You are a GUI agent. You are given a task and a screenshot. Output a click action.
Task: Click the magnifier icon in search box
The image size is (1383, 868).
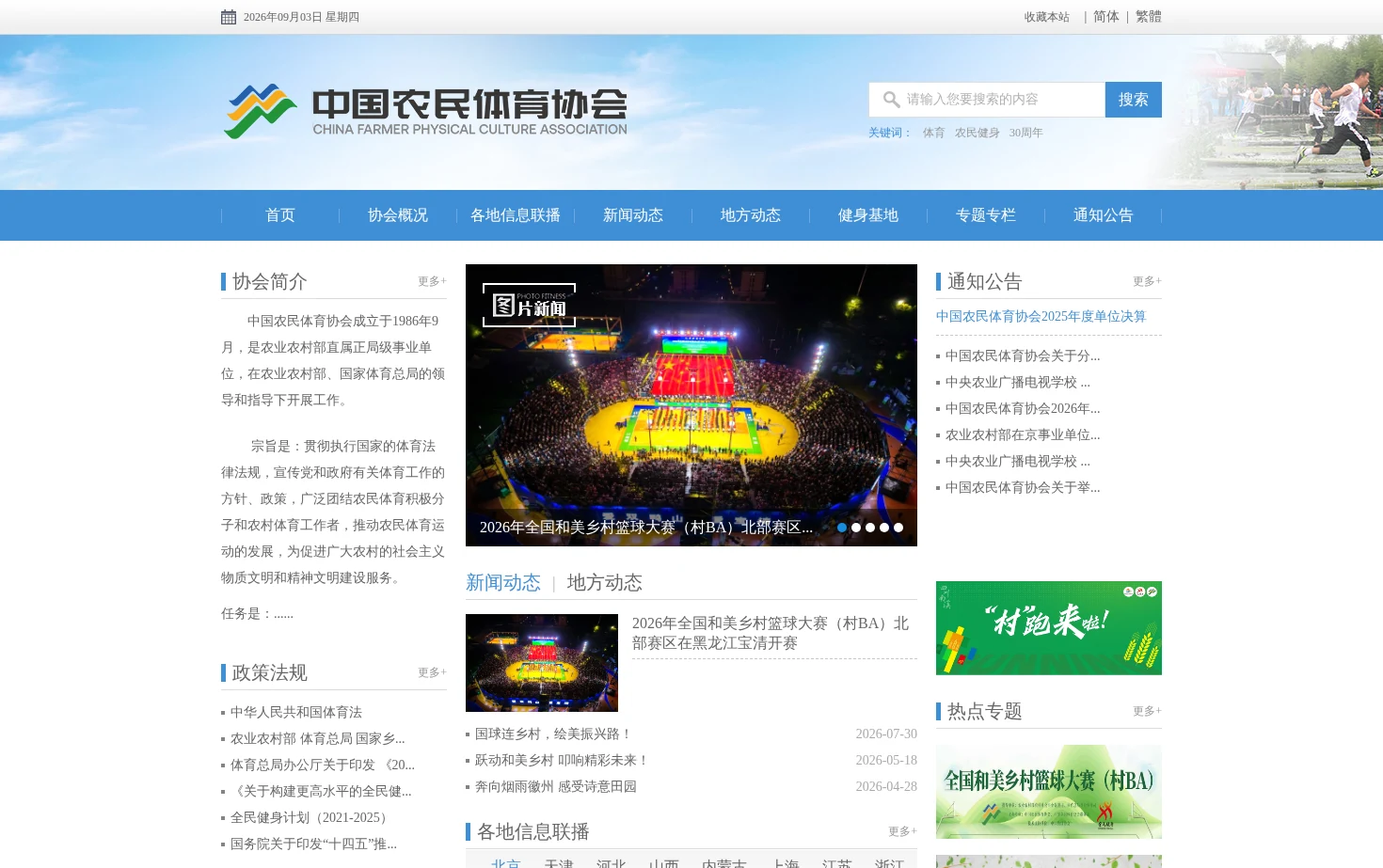click(x=891, y=99)
